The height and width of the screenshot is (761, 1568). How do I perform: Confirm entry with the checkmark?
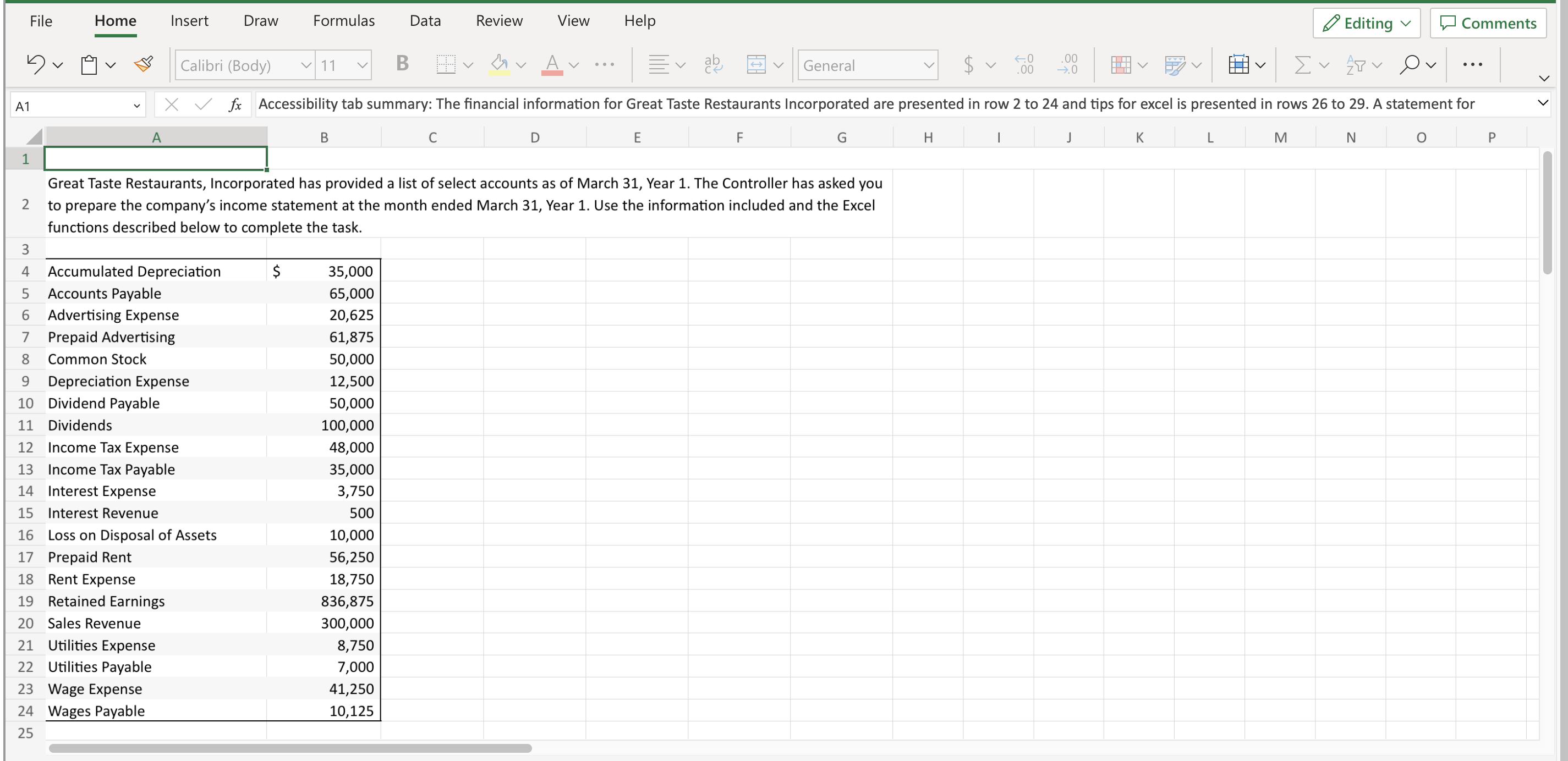pyautogui.click(x=202, y=104)
